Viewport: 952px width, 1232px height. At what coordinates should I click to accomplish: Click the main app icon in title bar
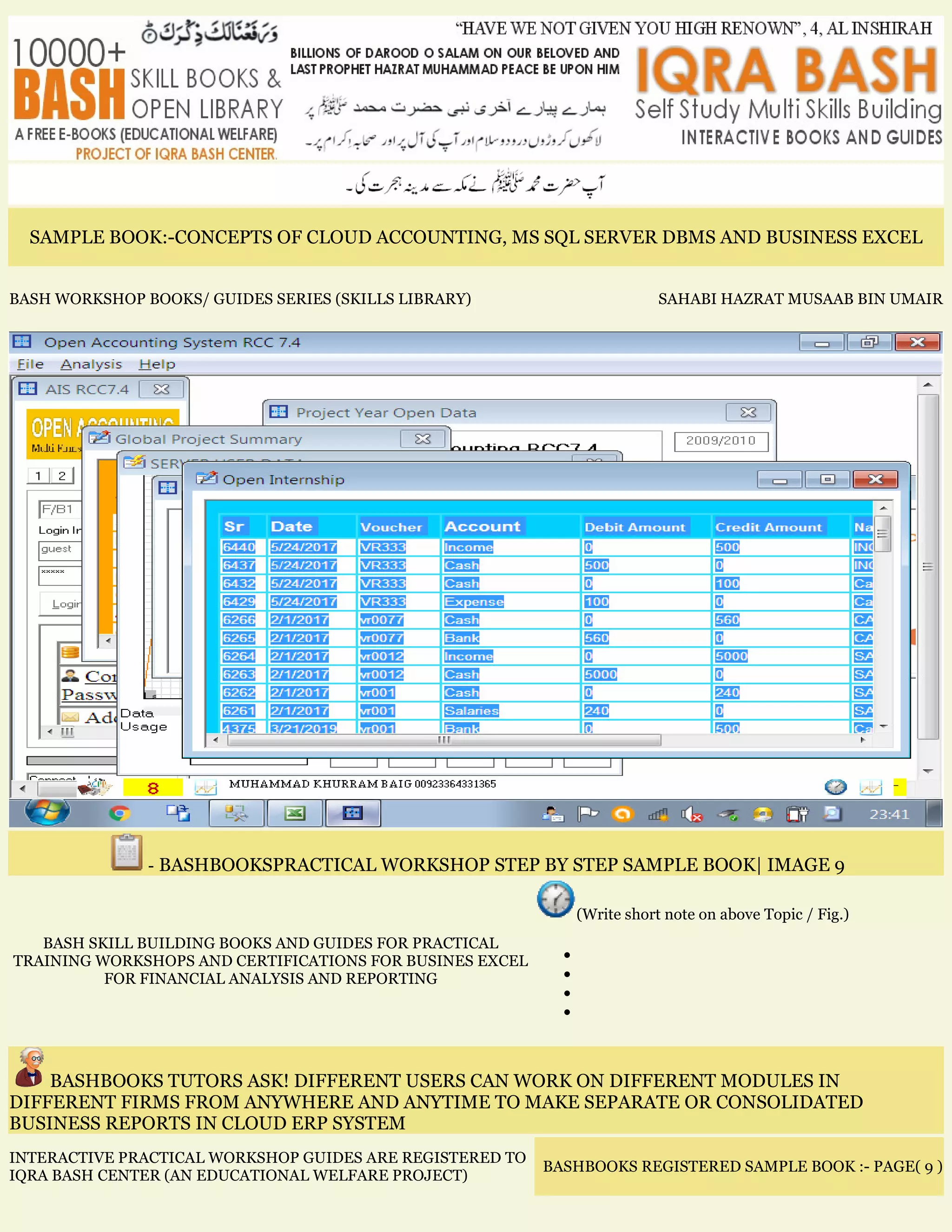[x=22, y=341]
